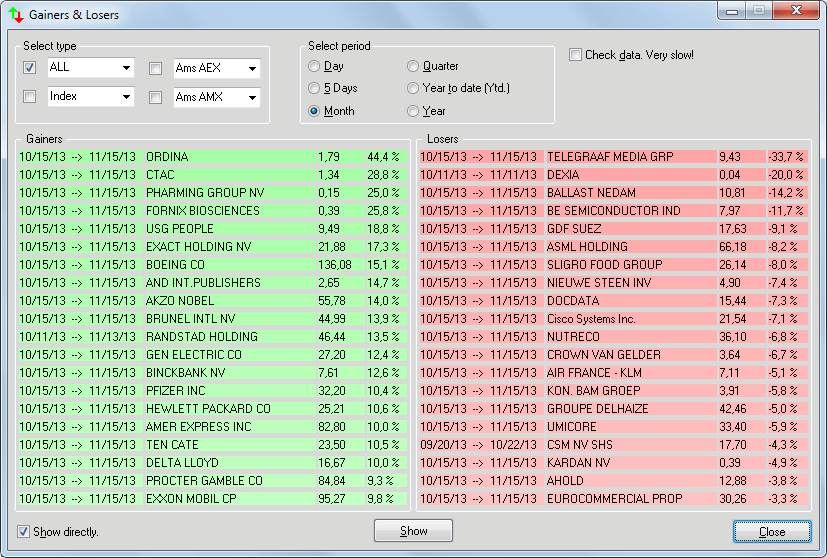Select the 5 Days period option

tap(314, 88)
